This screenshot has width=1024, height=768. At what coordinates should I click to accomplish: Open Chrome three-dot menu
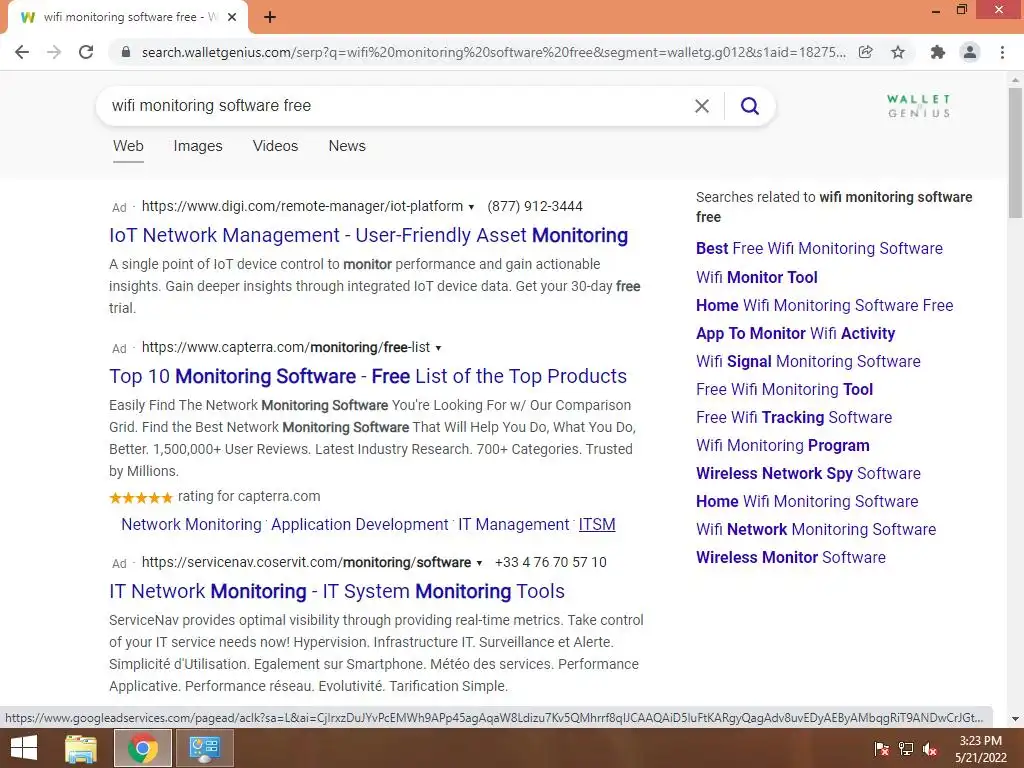(1002, 52)
